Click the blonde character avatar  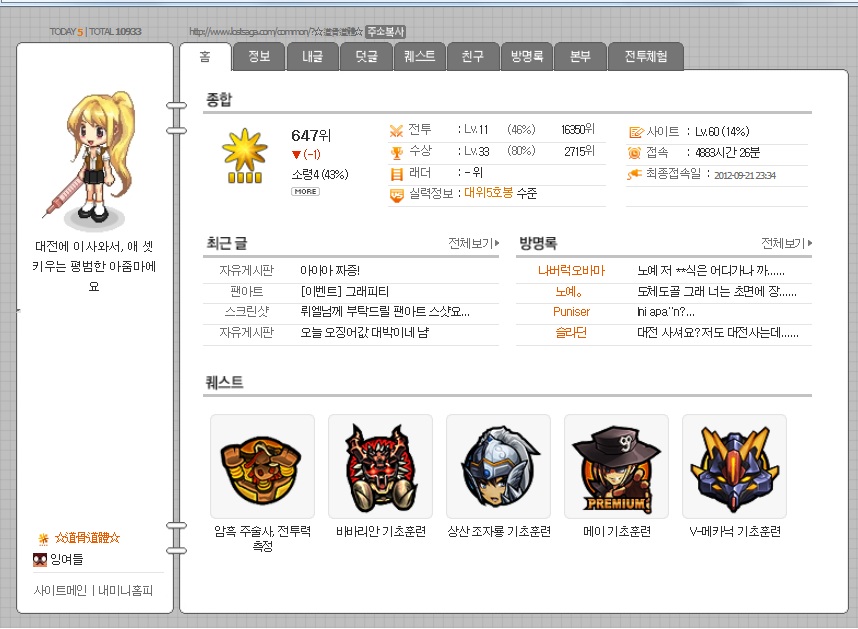92,158
